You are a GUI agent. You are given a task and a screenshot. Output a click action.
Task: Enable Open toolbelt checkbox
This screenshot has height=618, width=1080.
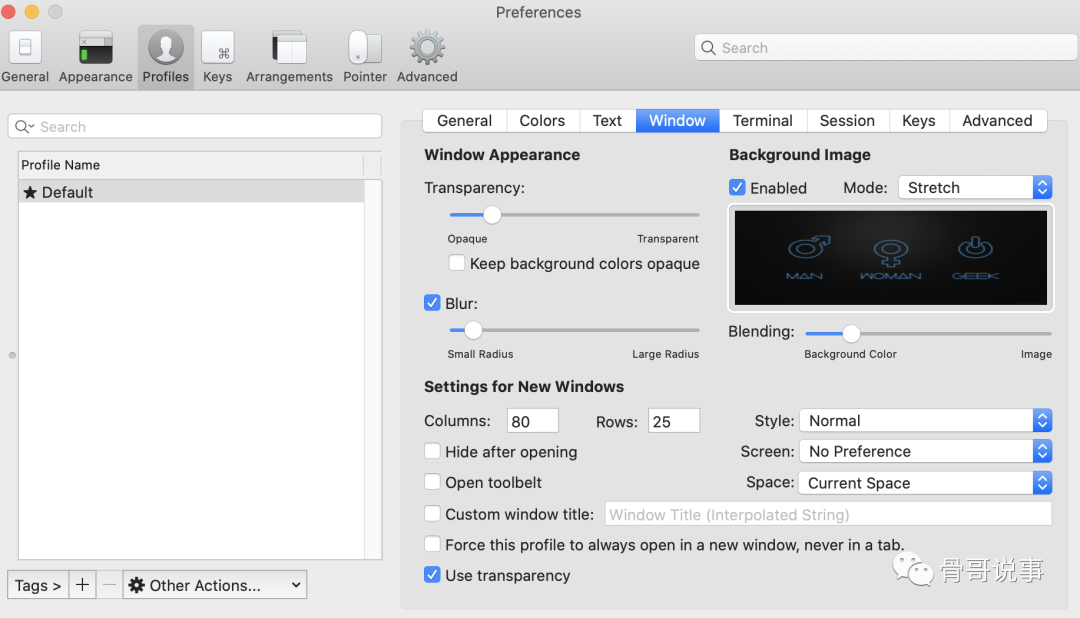(x=432, y=482)
